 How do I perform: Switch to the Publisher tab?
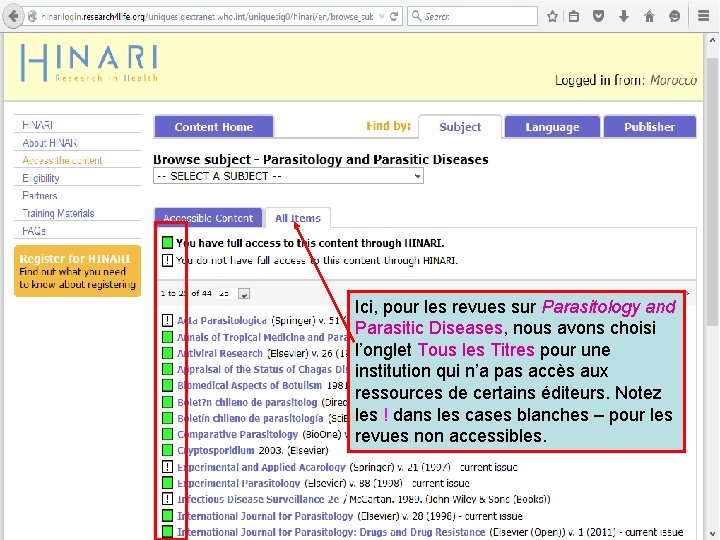[x=650, y=127]
